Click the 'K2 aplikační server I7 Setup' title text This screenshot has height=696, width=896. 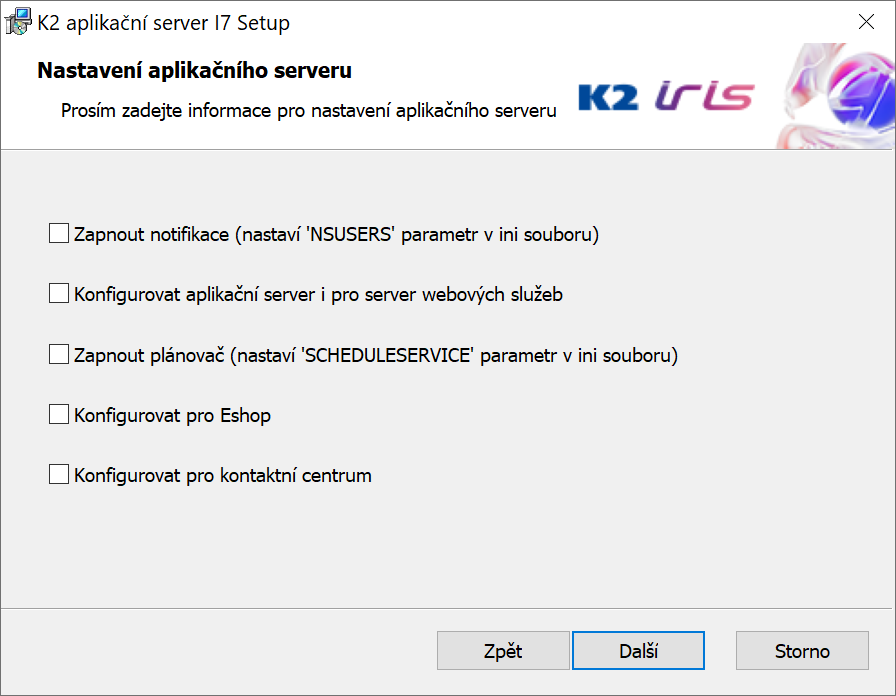click(163, 23)
